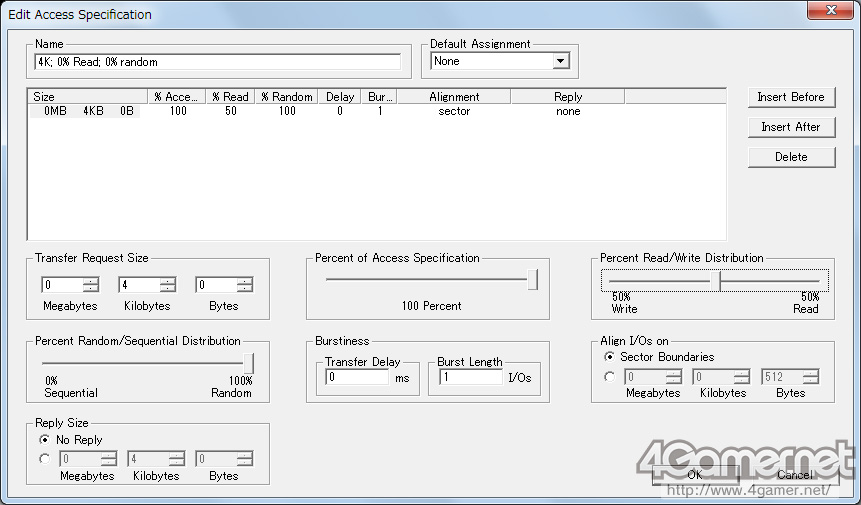861x505 pixels.
Task: Choose the No Reply radio option
Action: (44, 439)
